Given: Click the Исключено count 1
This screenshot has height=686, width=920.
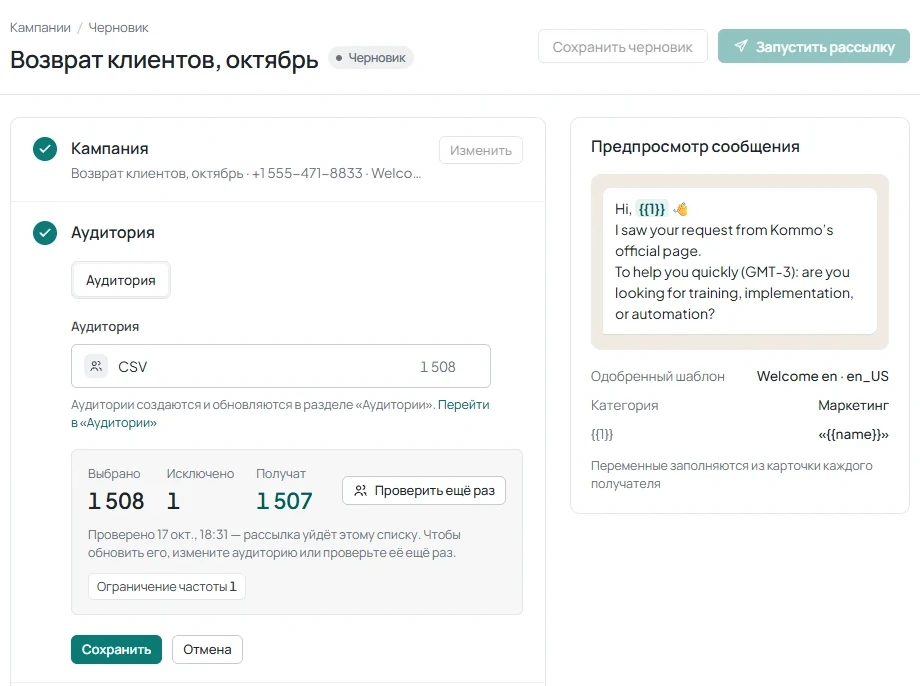Looking at the screenshot, I should coord(173,501).
